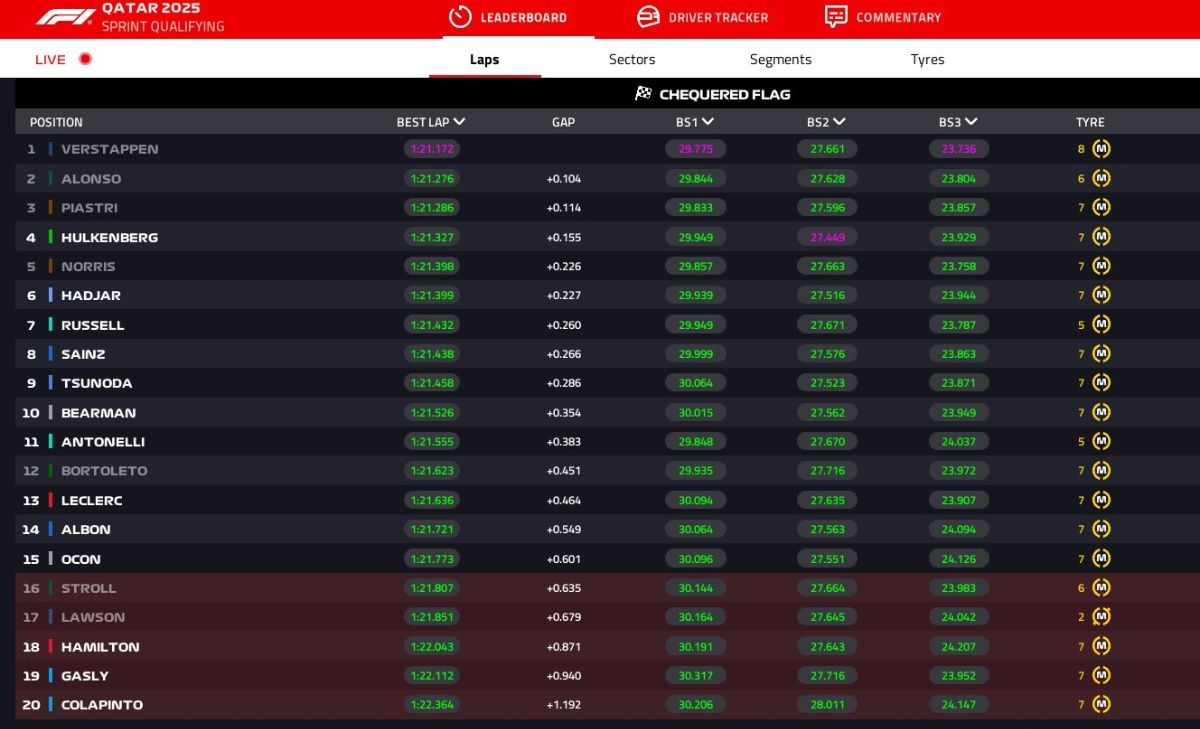Switch to the Segments tab

(x=780, y=59)
